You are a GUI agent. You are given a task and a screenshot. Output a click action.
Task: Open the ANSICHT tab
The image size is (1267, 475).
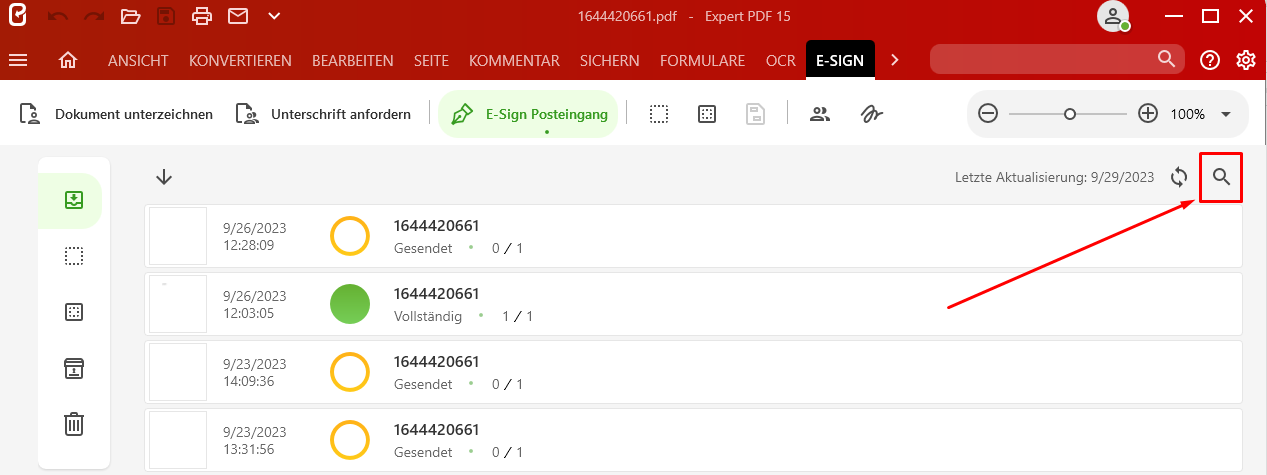tap(138, 60)
